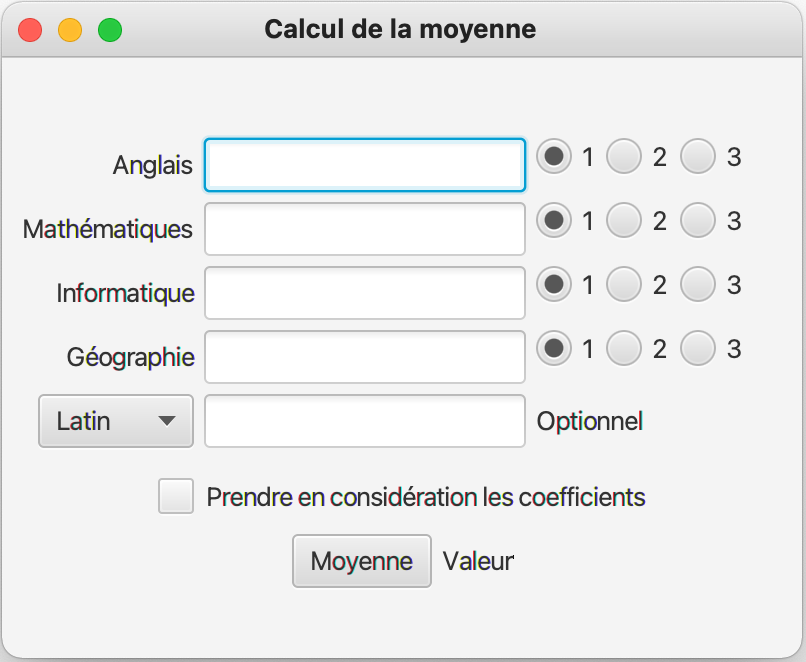Screen dimensions: 806x662
Task: Set Informatique coefficient to 2
Action: tap(624, 285)
